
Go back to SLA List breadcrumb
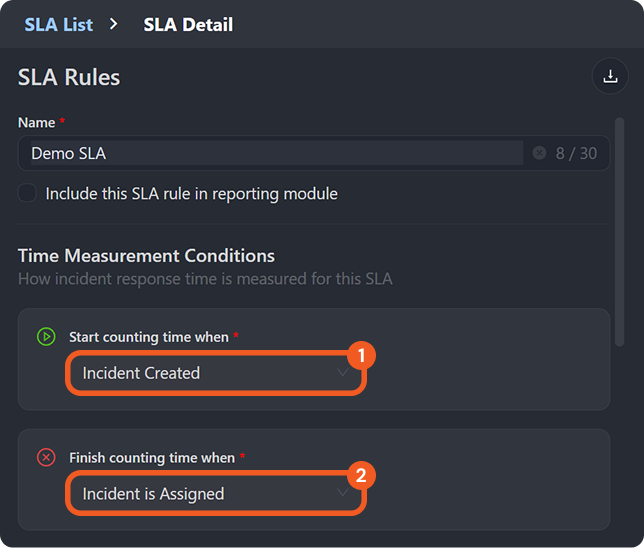point(58,24)
